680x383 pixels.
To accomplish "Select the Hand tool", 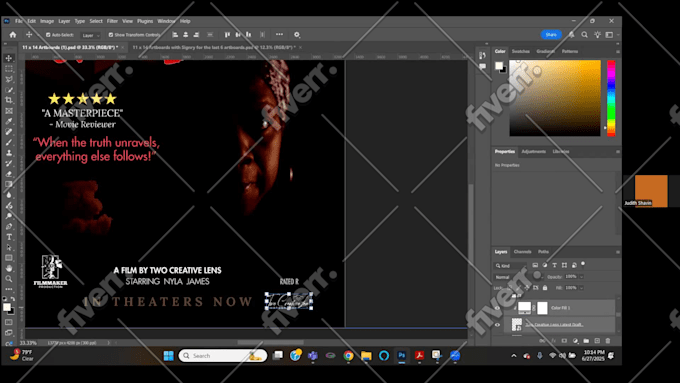I will coord(9,268).
